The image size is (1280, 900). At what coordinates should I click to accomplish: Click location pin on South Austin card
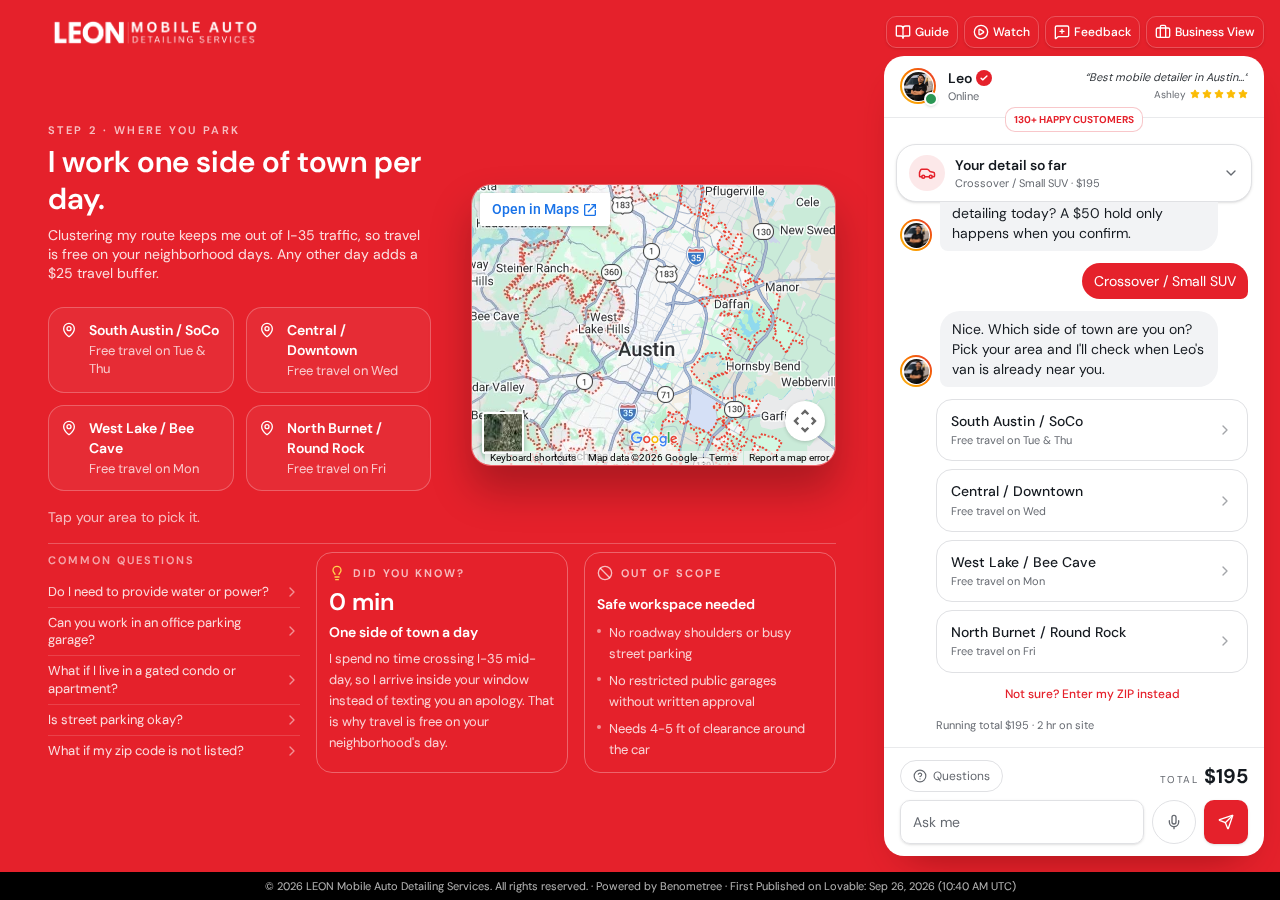click(x=69, y=330)
